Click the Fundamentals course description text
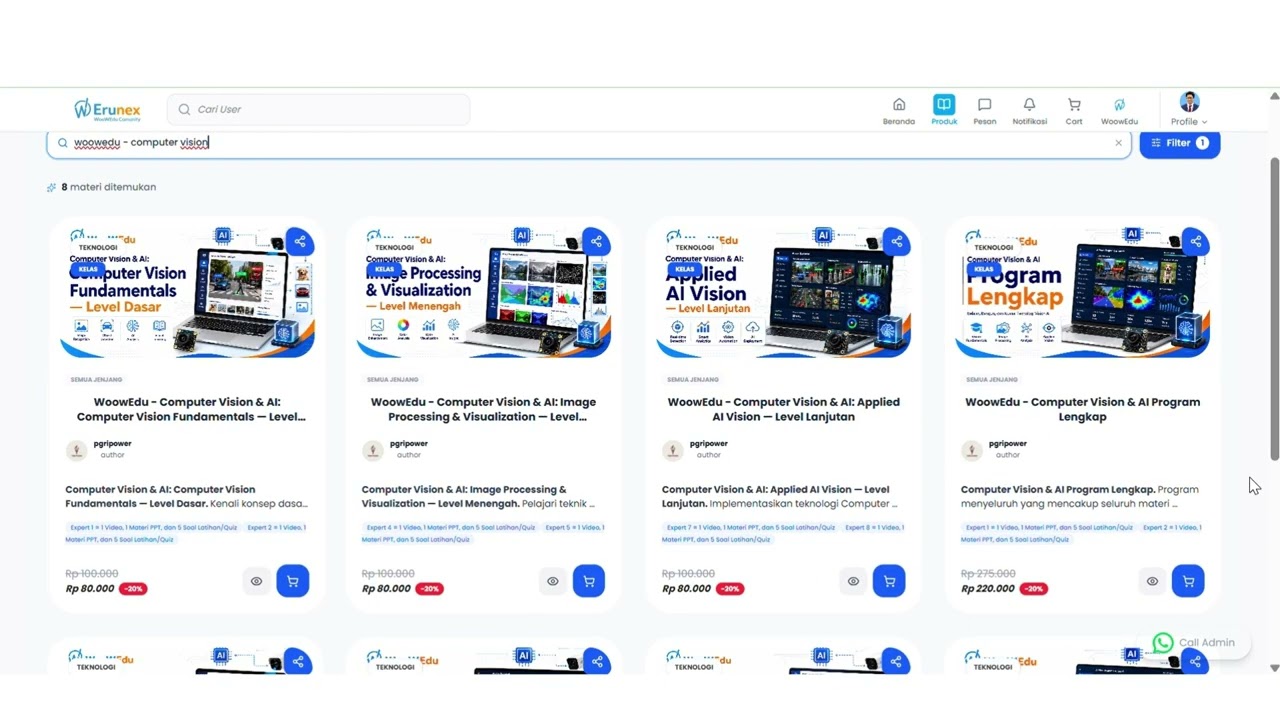Image resolution: width=1280 pixels, height=720 pixels. pyautogui.click(x=187, y=497)
